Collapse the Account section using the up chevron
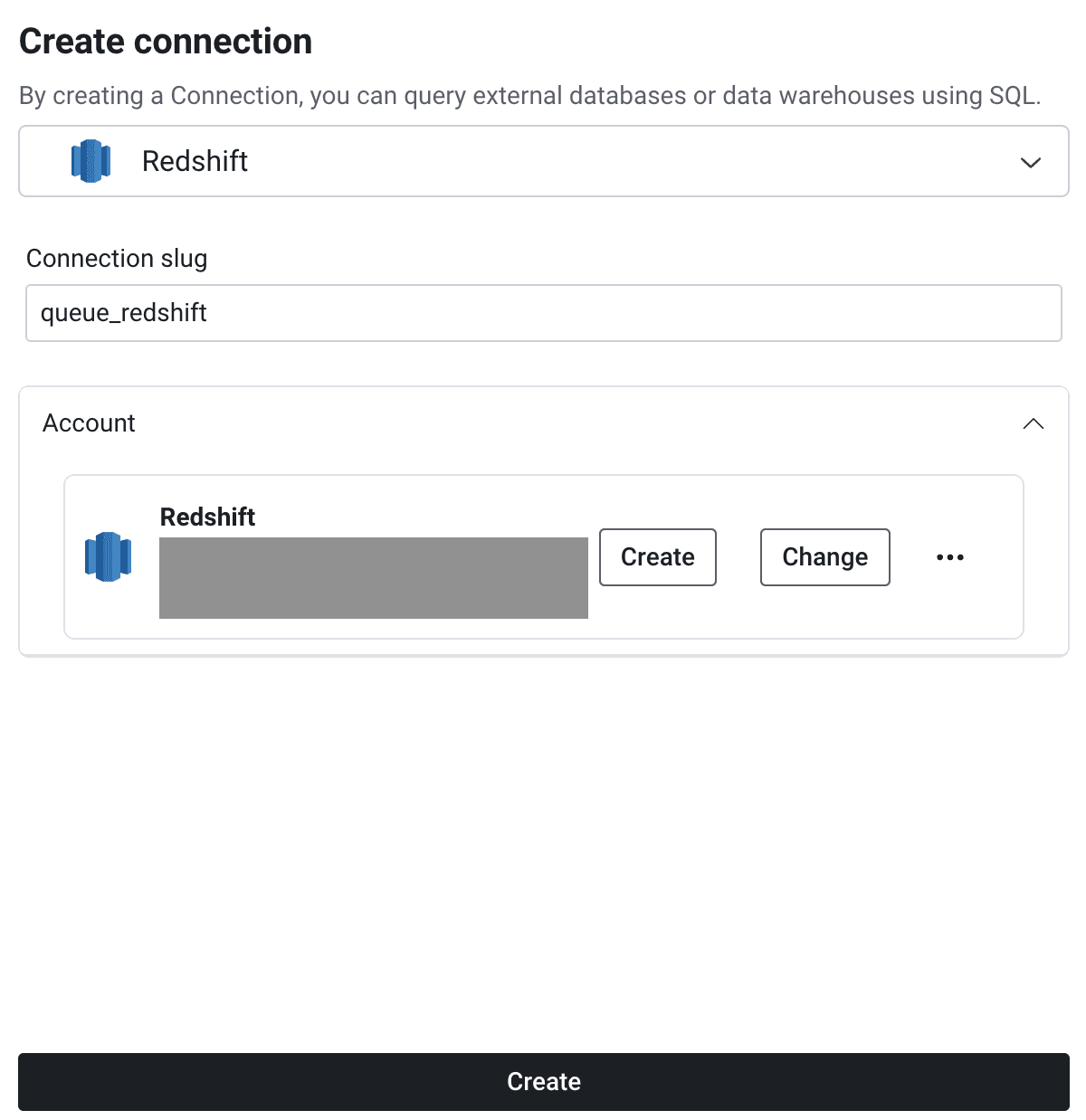The image size is (1086, 1120). pos(1033,423)
